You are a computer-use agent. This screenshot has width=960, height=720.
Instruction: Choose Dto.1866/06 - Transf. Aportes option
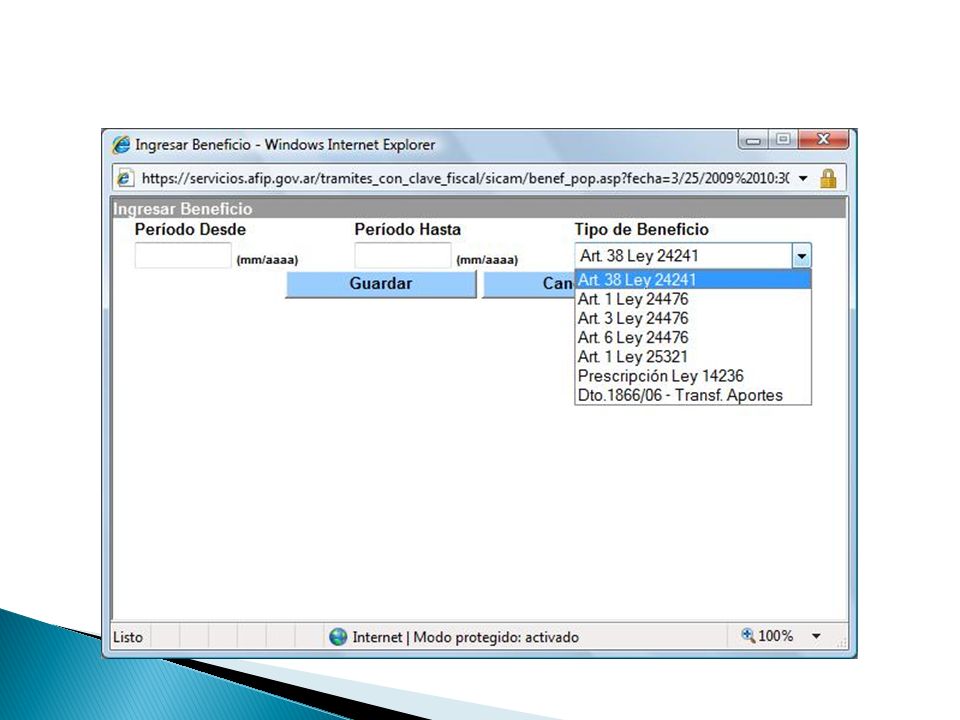coord(693,395)
